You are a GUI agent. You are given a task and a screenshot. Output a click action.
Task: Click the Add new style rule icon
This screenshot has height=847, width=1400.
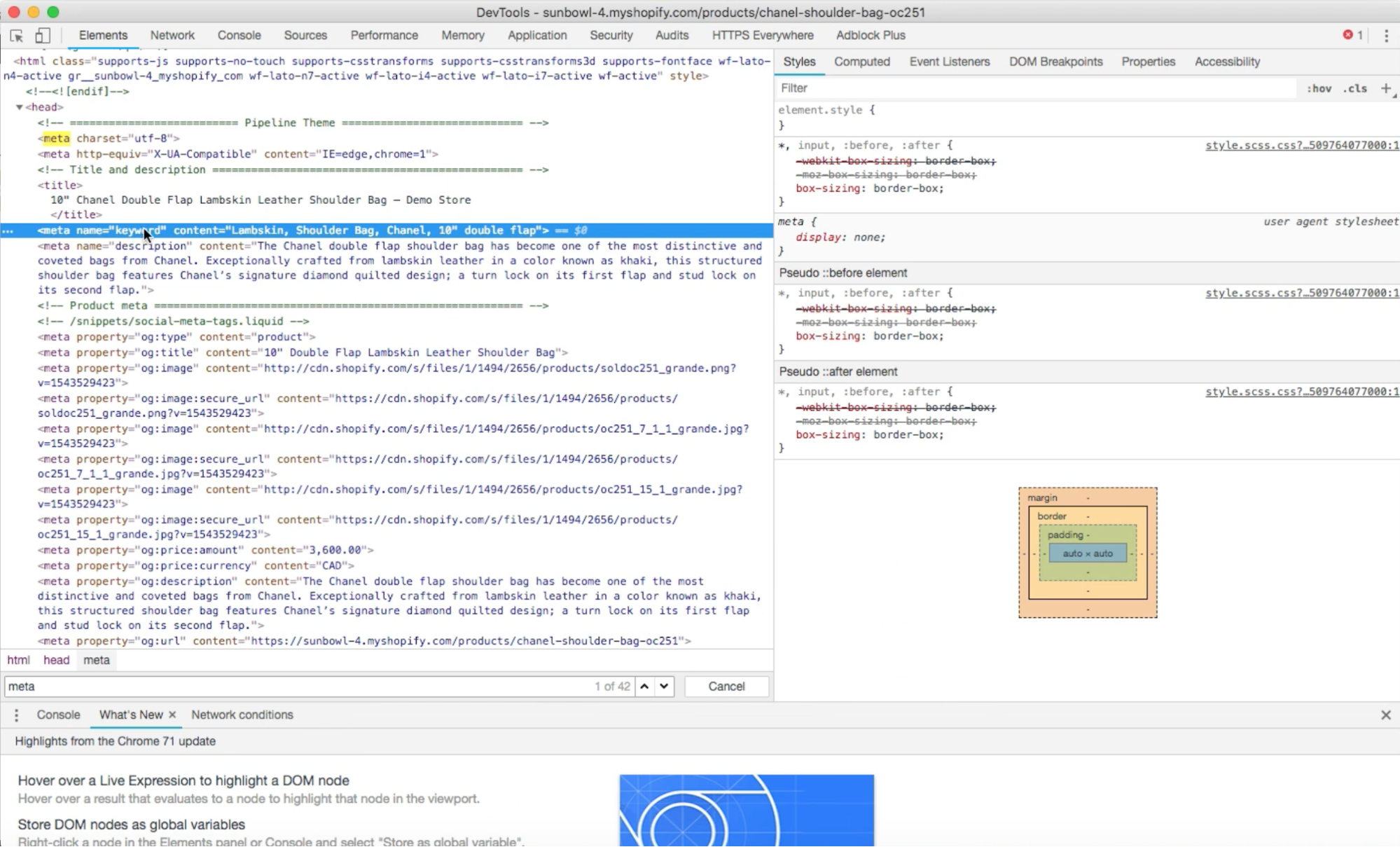click(1384, 88)
